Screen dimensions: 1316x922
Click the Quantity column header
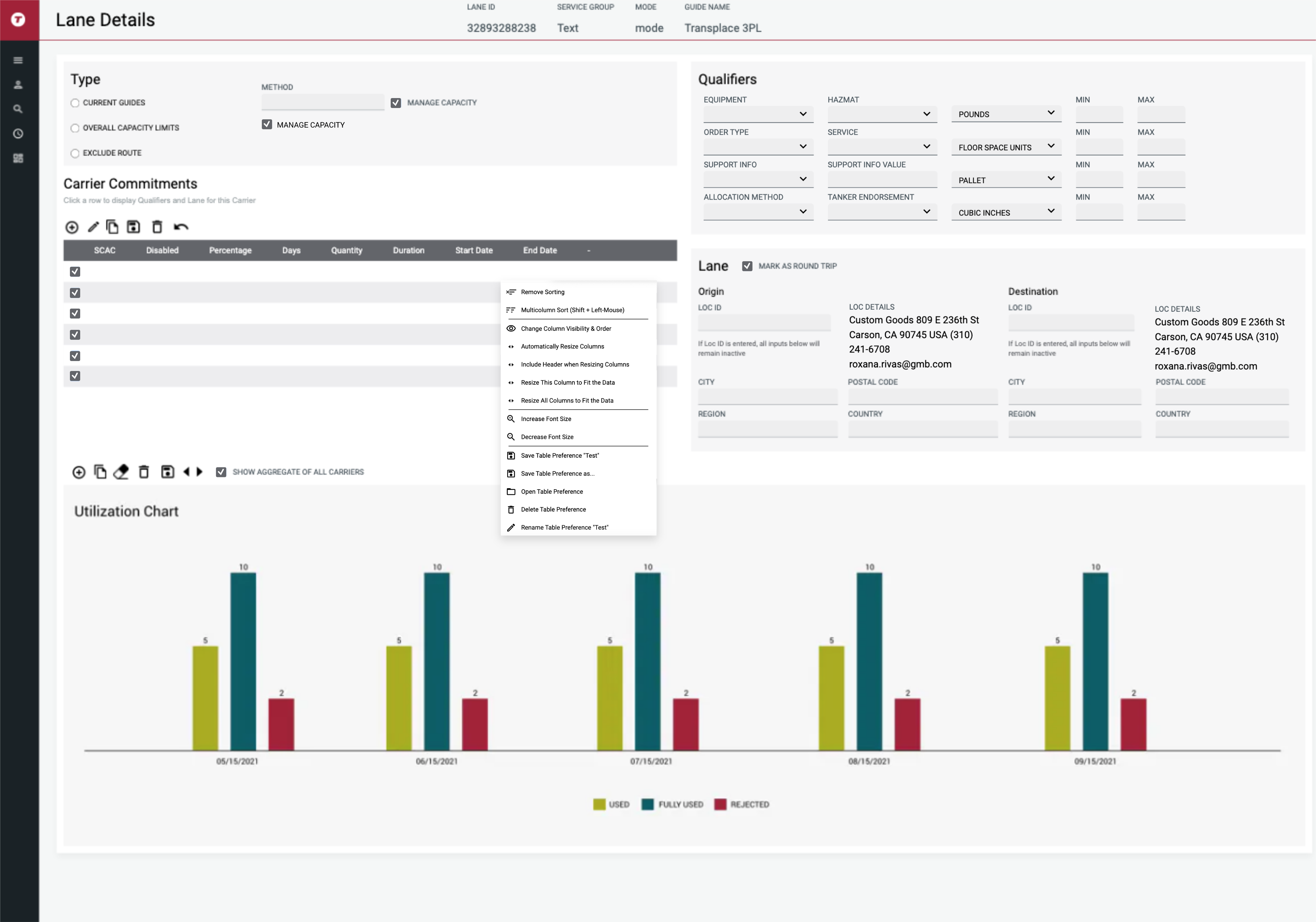point(347,251)
